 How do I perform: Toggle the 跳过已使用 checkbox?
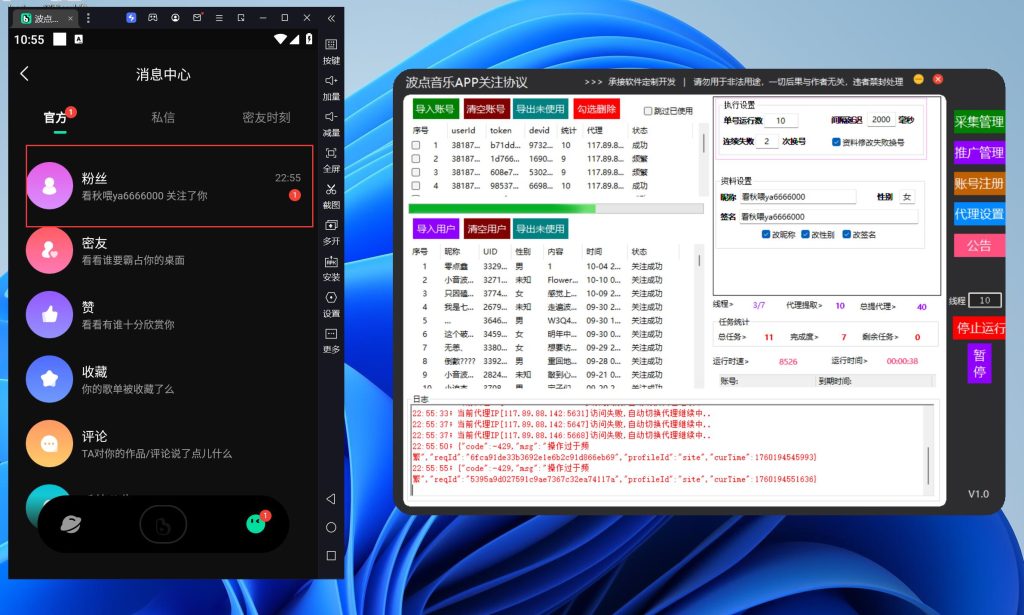pos(648,111)
